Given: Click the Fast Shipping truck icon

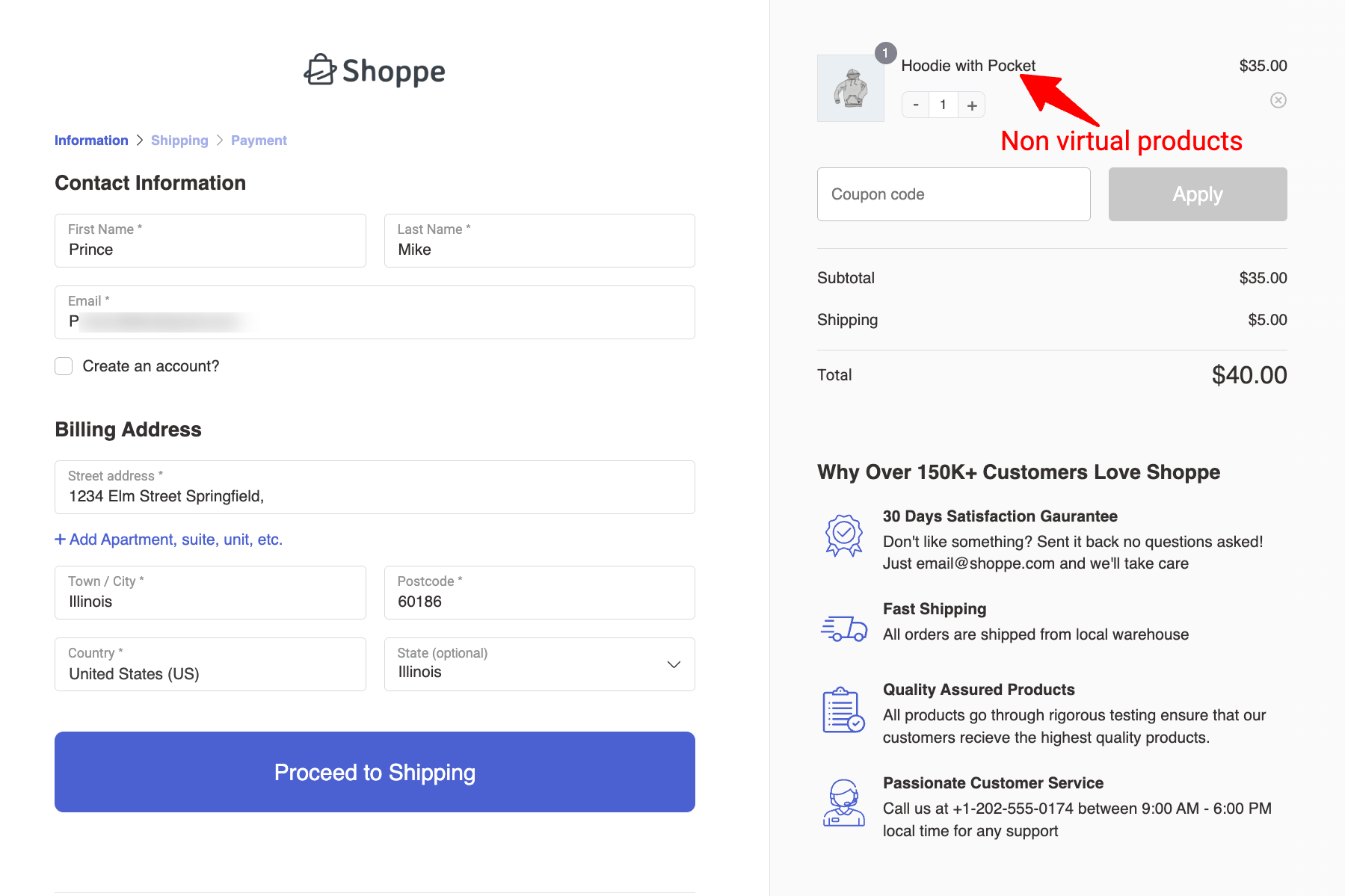Looking at the screenshot, I should point(843,628).
